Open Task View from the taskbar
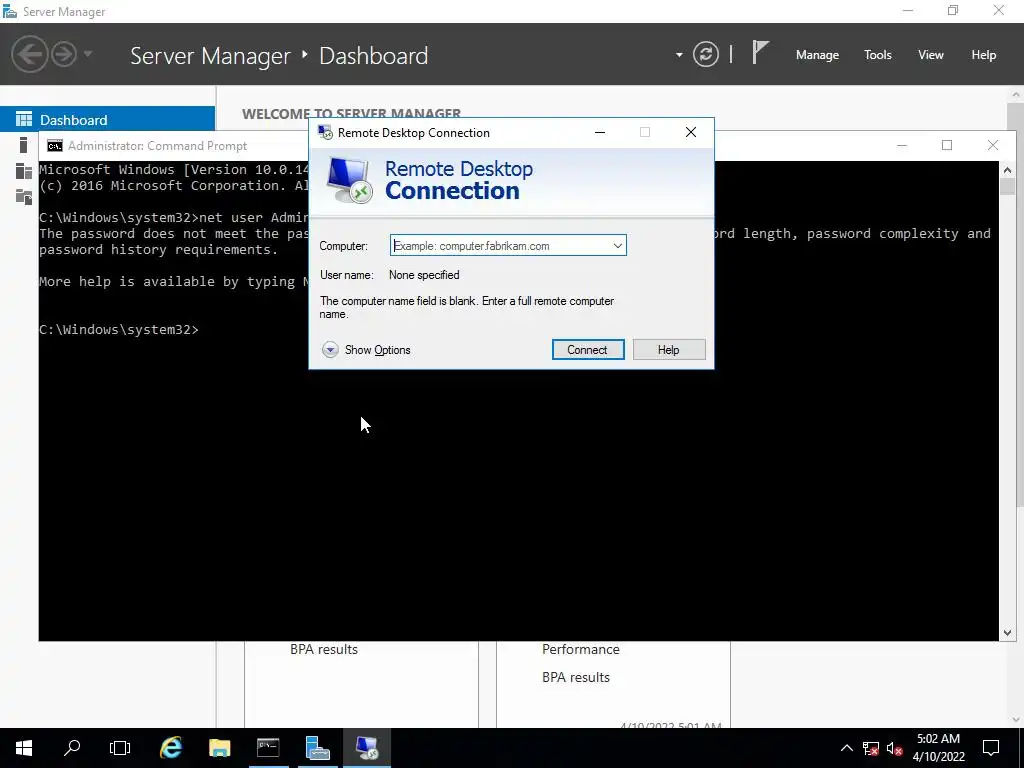 tap(120, 748)
